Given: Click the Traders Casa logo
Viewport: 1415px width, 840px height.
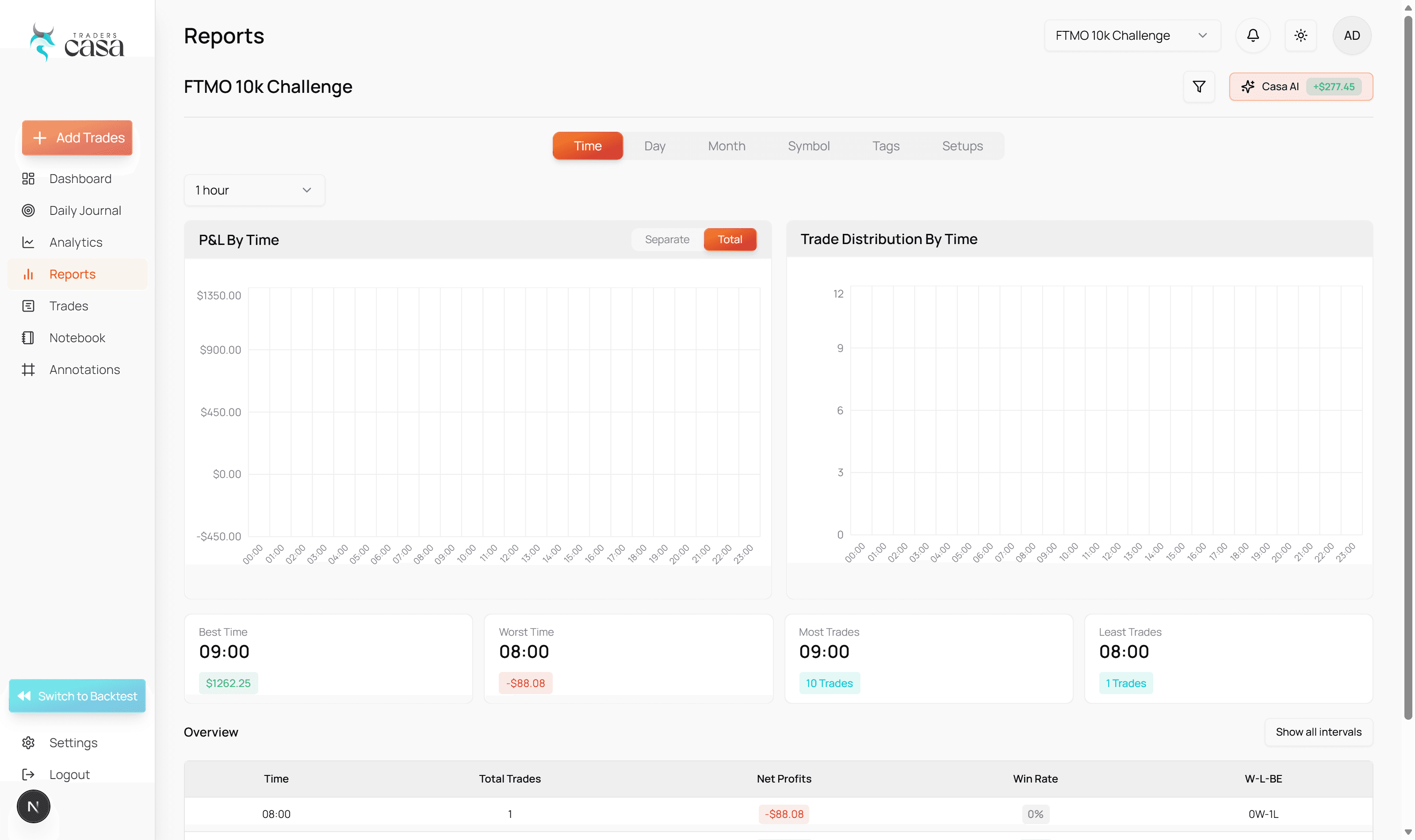Looking at the screenshot, I should (77, 42).
